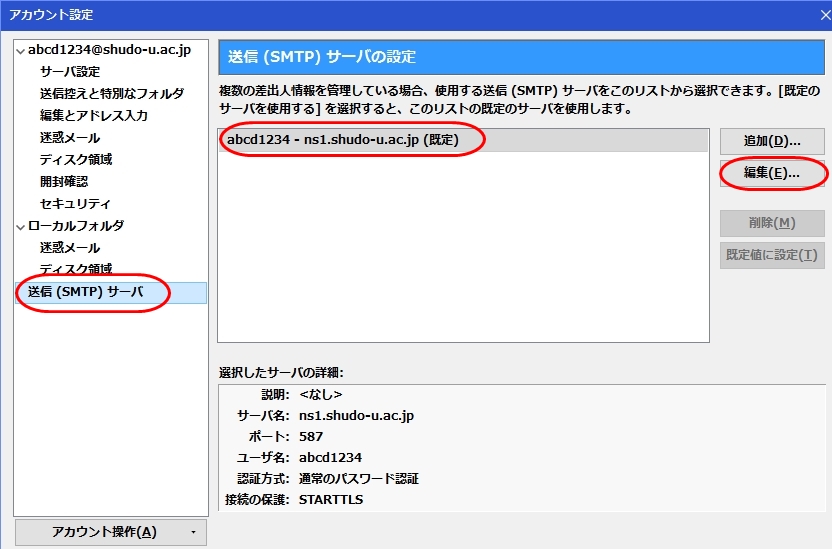The height and width of the screenshot is (549, 832).
Task: Select the ns1.shudo-u.ac.jp server in the list
Action: coord(342,140)
